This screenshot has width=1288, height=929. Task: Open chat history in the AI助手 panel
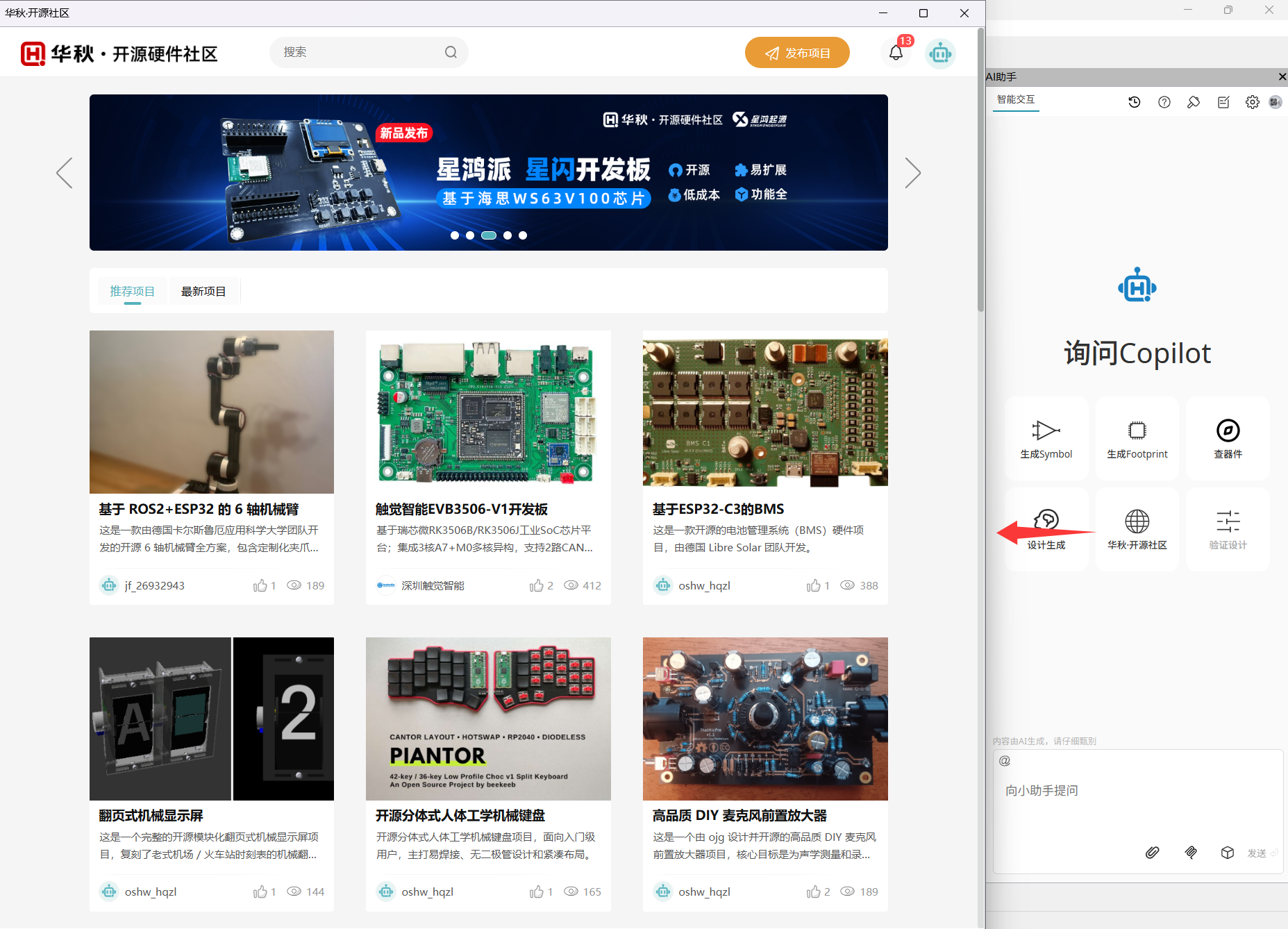point(1135,102)
